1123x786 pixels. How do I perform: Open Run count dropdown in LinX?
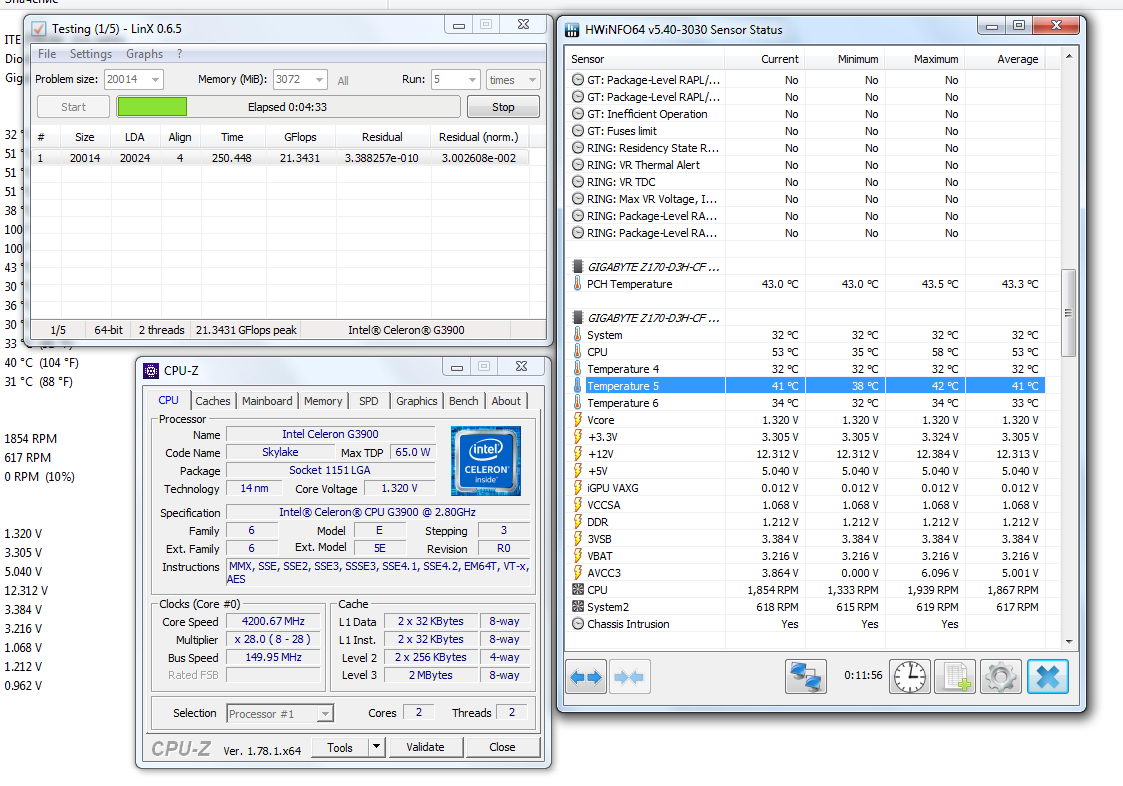[x=472, y=80]
